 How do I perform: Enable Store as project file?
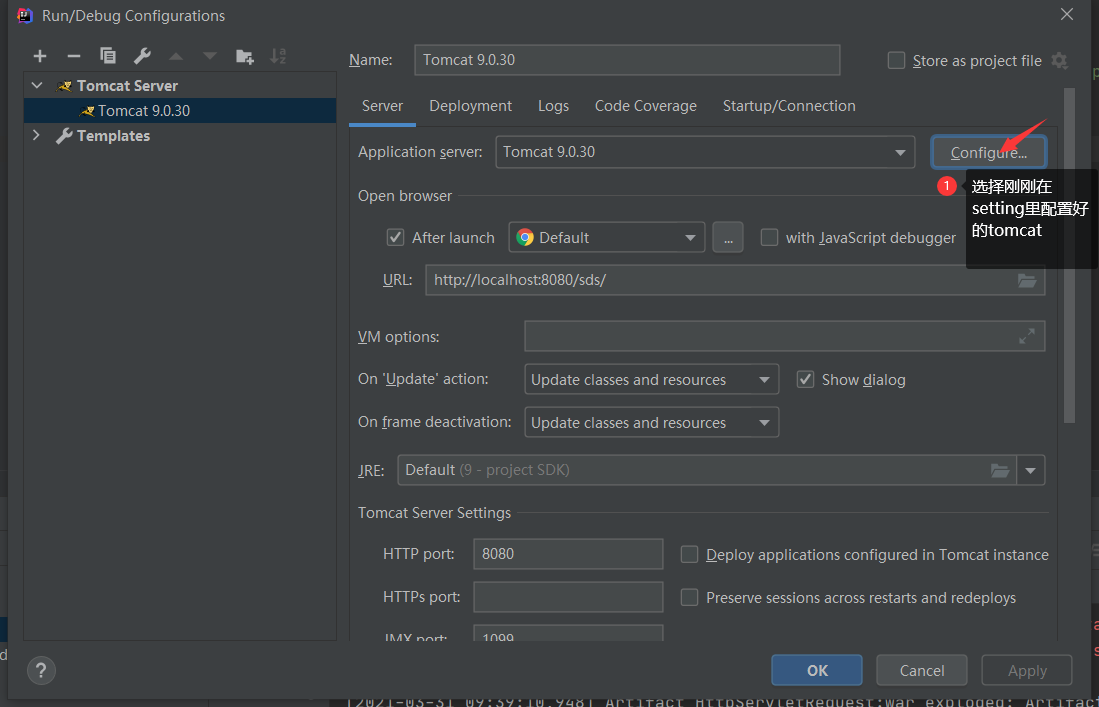click(x=896, y=60)
